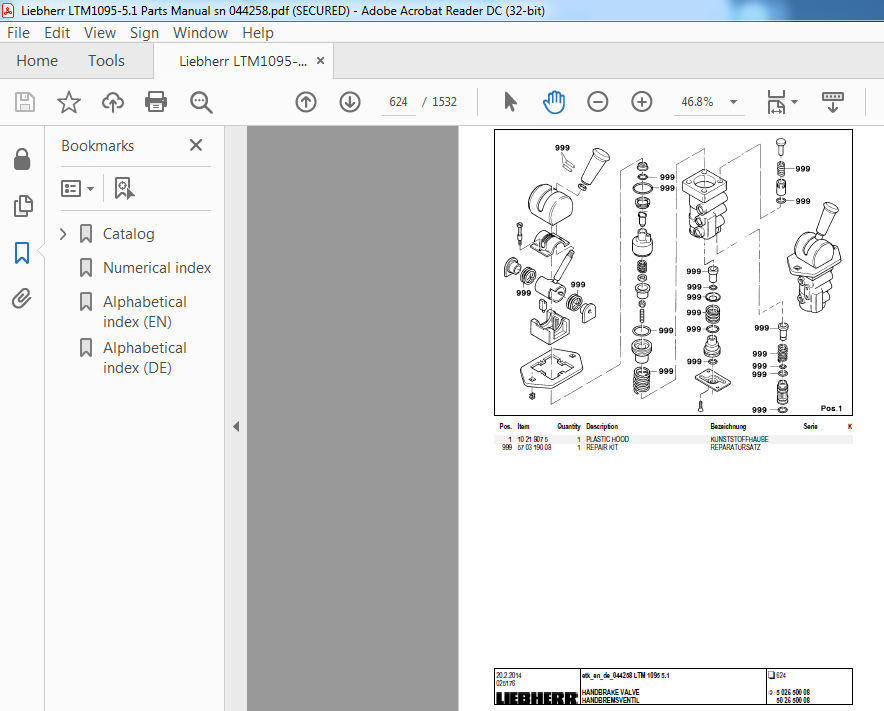Select the arrow selection tool
Image resolution: width=884 pixels, height=711 pixels.
click(510, 102)
